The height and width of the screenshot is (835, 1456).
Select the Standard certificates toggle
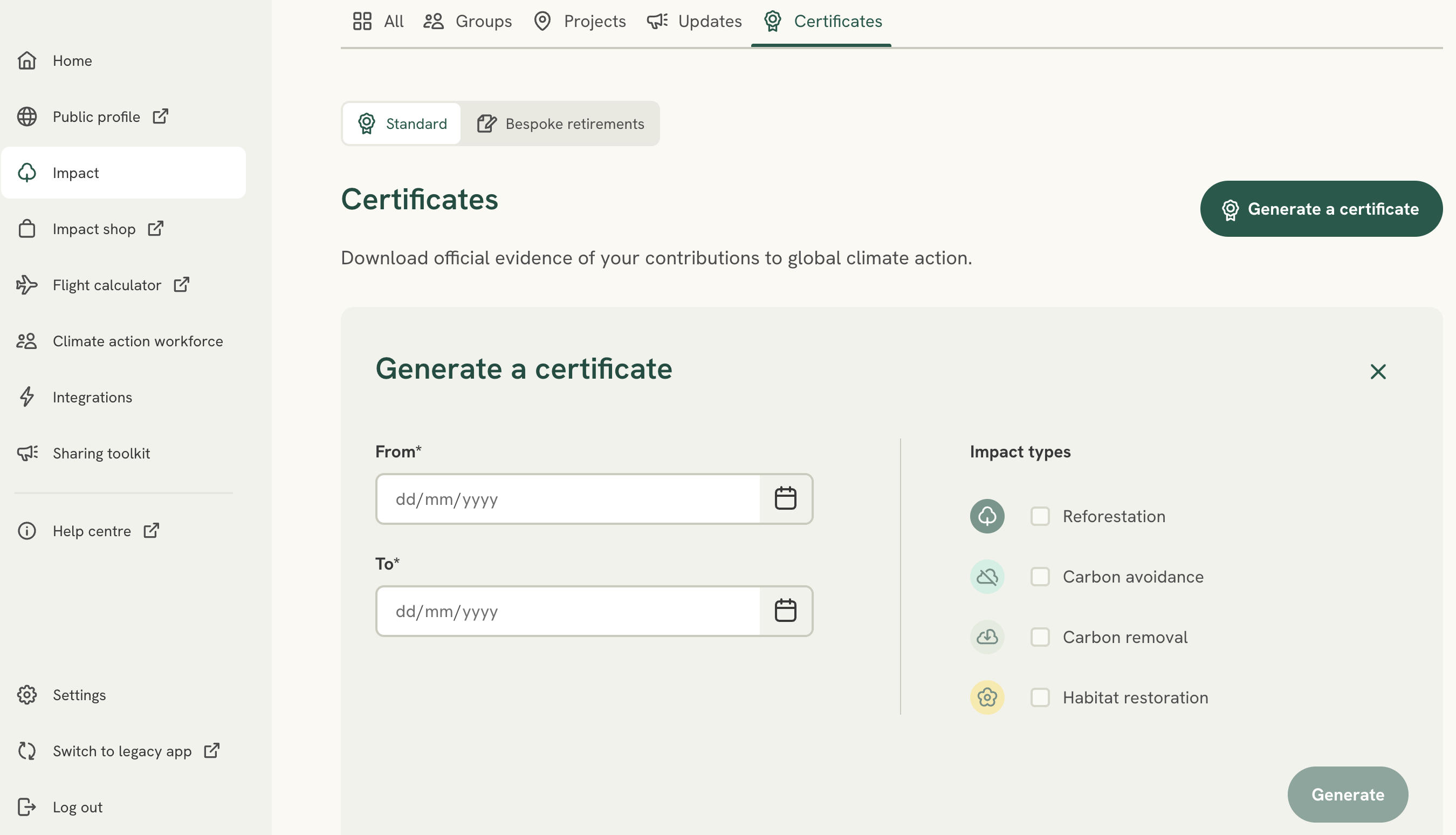[x=401, y=124]
